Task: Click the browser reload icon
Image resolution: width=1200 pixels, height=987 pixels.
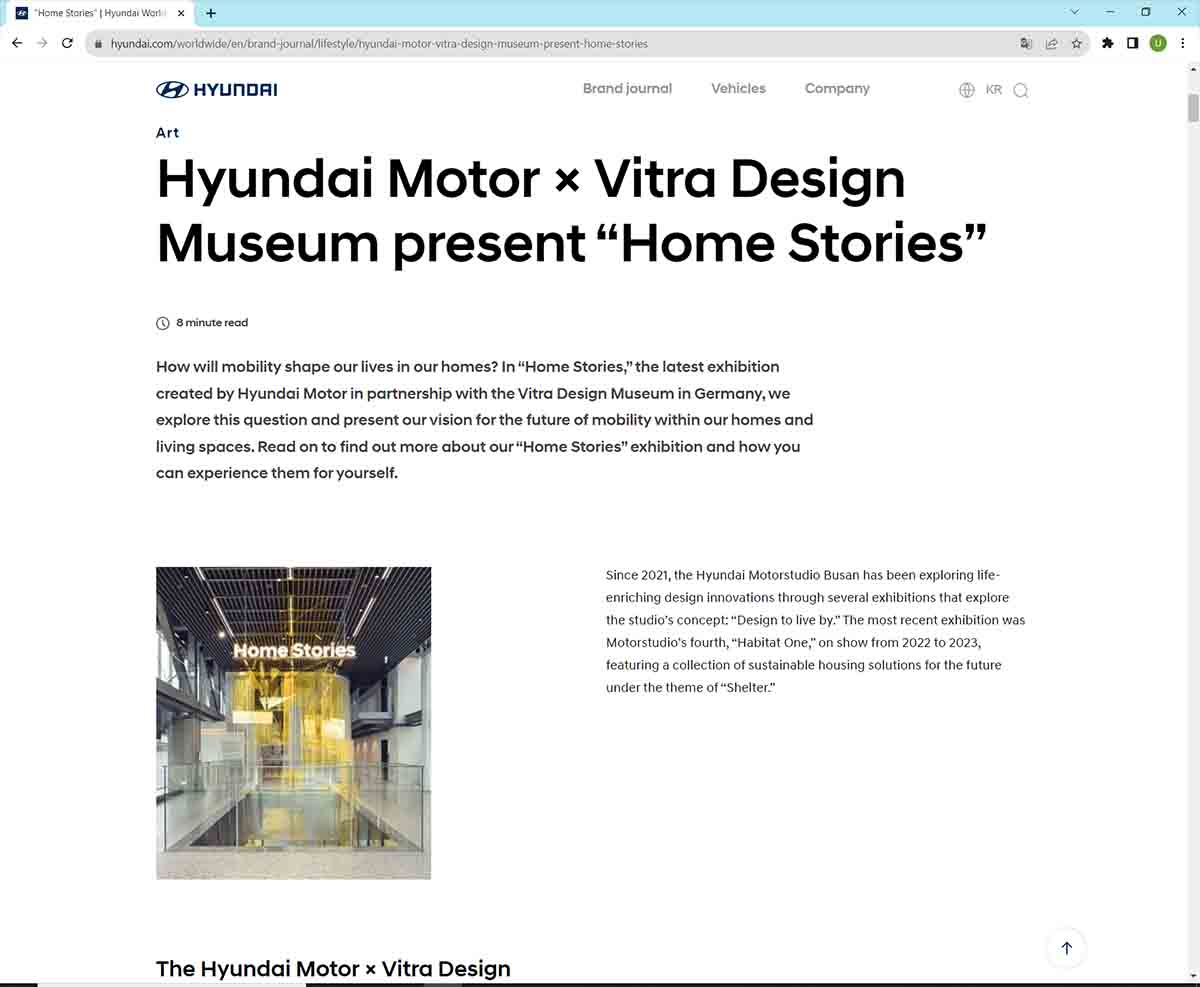Action: click(67, 43)
